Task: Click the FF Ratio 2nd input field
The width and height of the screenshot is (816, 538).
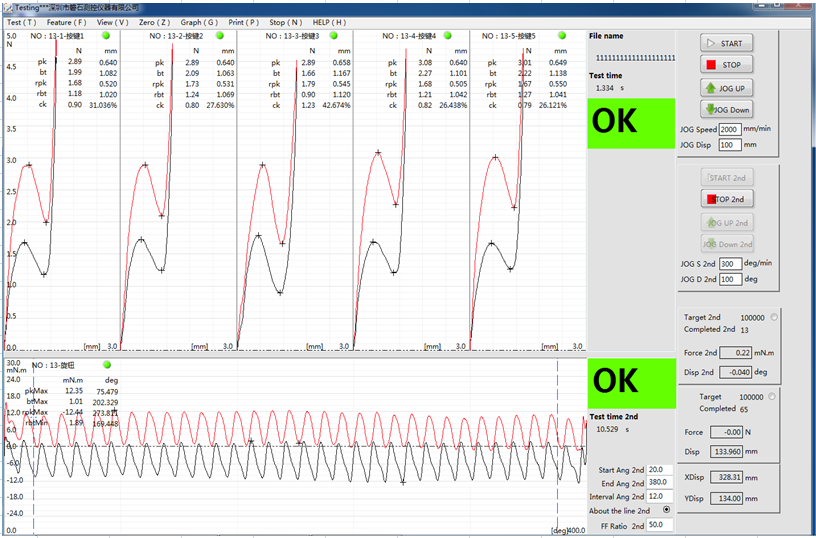Action: tap(659, 524)
